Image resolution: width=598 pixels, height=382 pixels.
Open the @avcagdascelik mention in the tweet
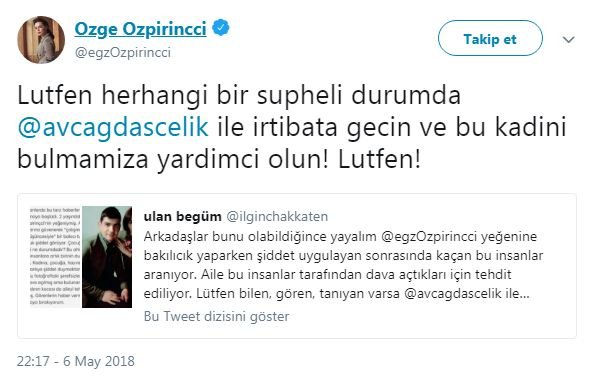point(113,127)
